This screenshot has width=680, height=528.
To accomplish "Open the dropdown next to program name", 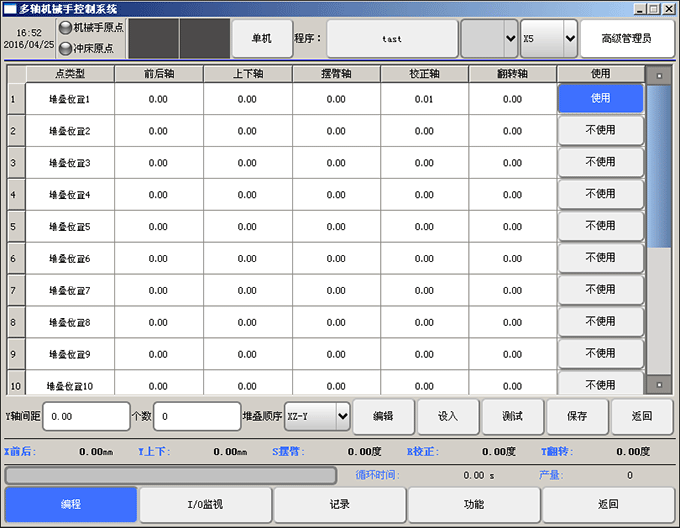I will 489,39.
